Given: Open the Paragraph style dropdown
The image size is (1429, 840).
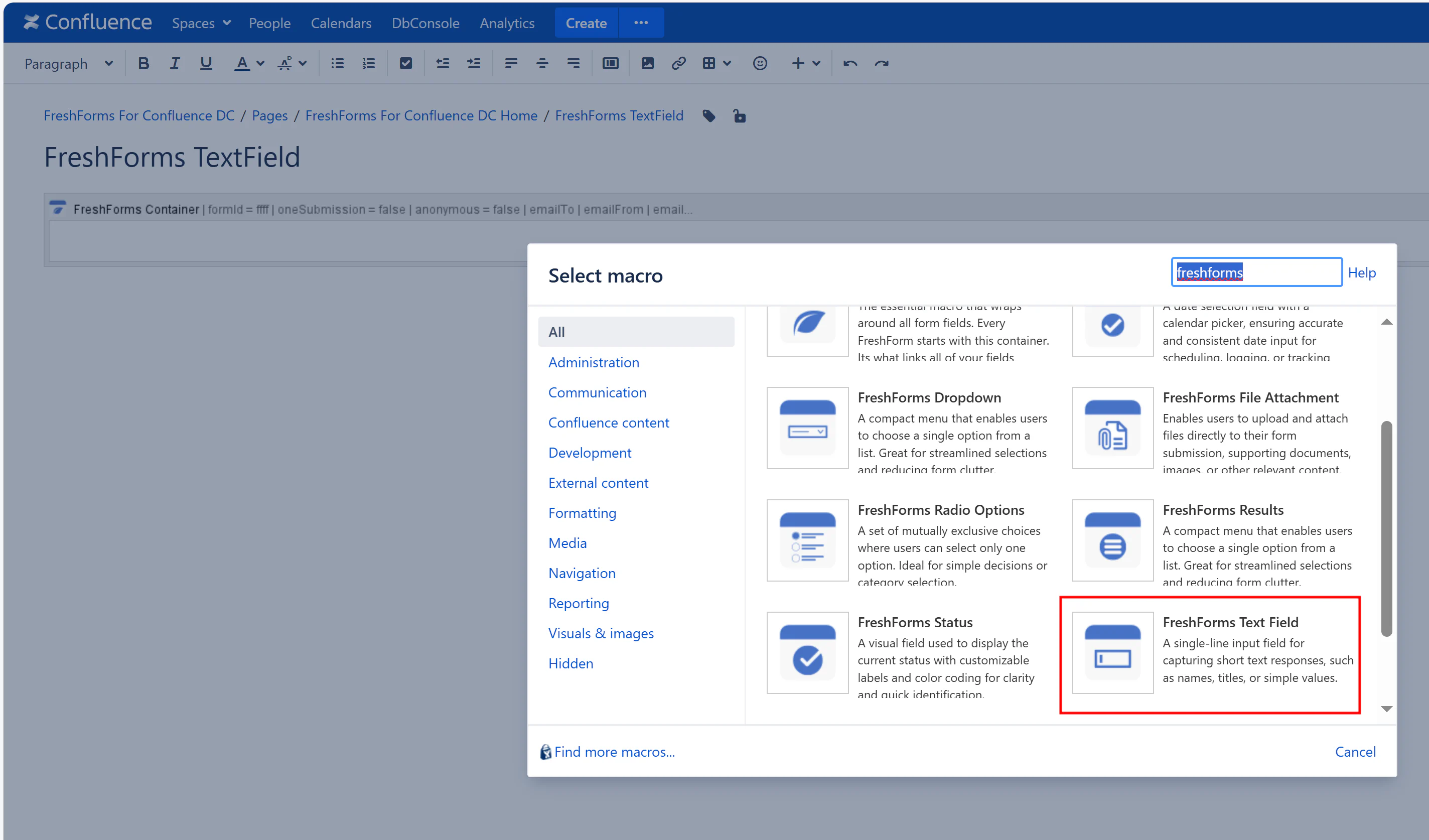Looking at the screenshot, I should pos(68,64).
